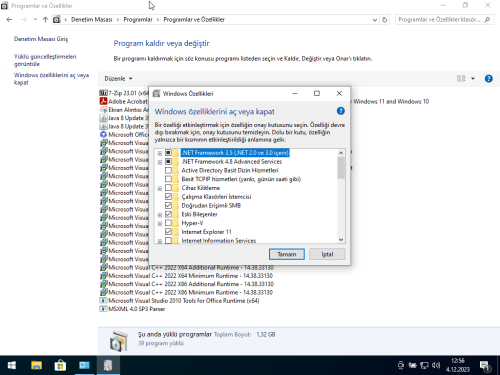
Task: Click the blue help icon in Programs toolbar
Action: pyautogui.click(x=488, y=79)
